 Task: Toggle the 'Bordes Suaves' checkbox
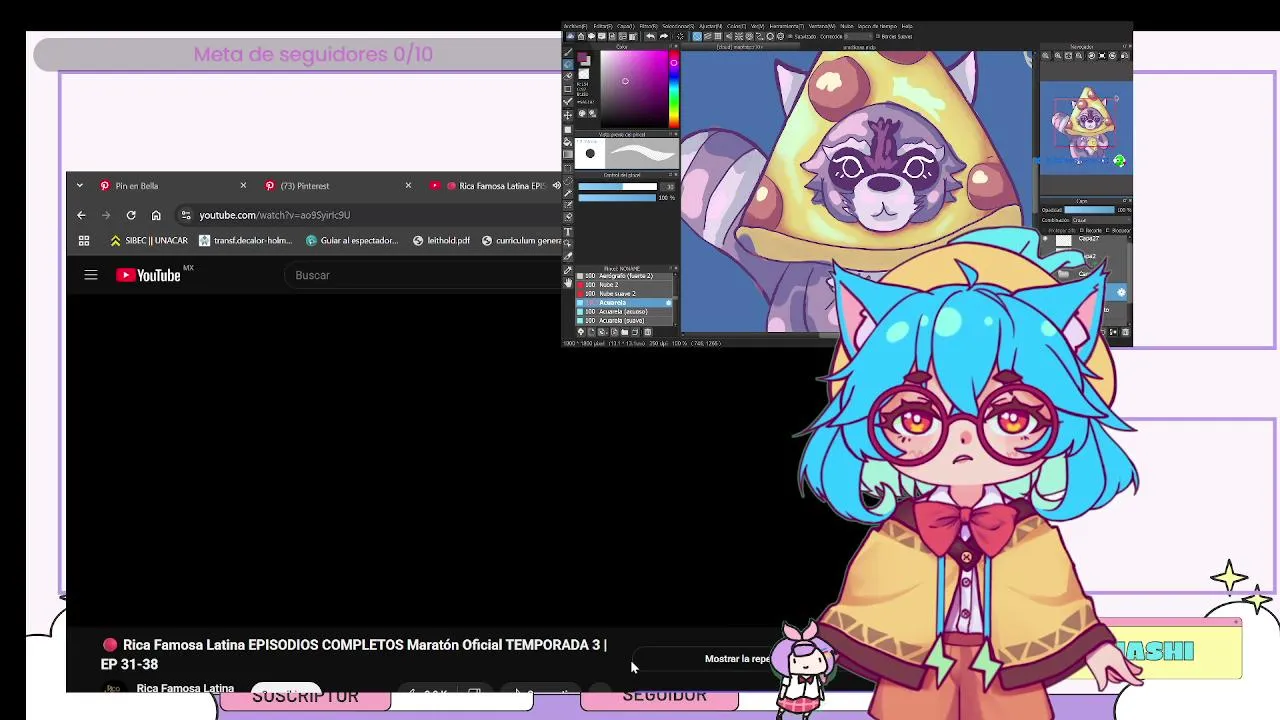[877, 37]
